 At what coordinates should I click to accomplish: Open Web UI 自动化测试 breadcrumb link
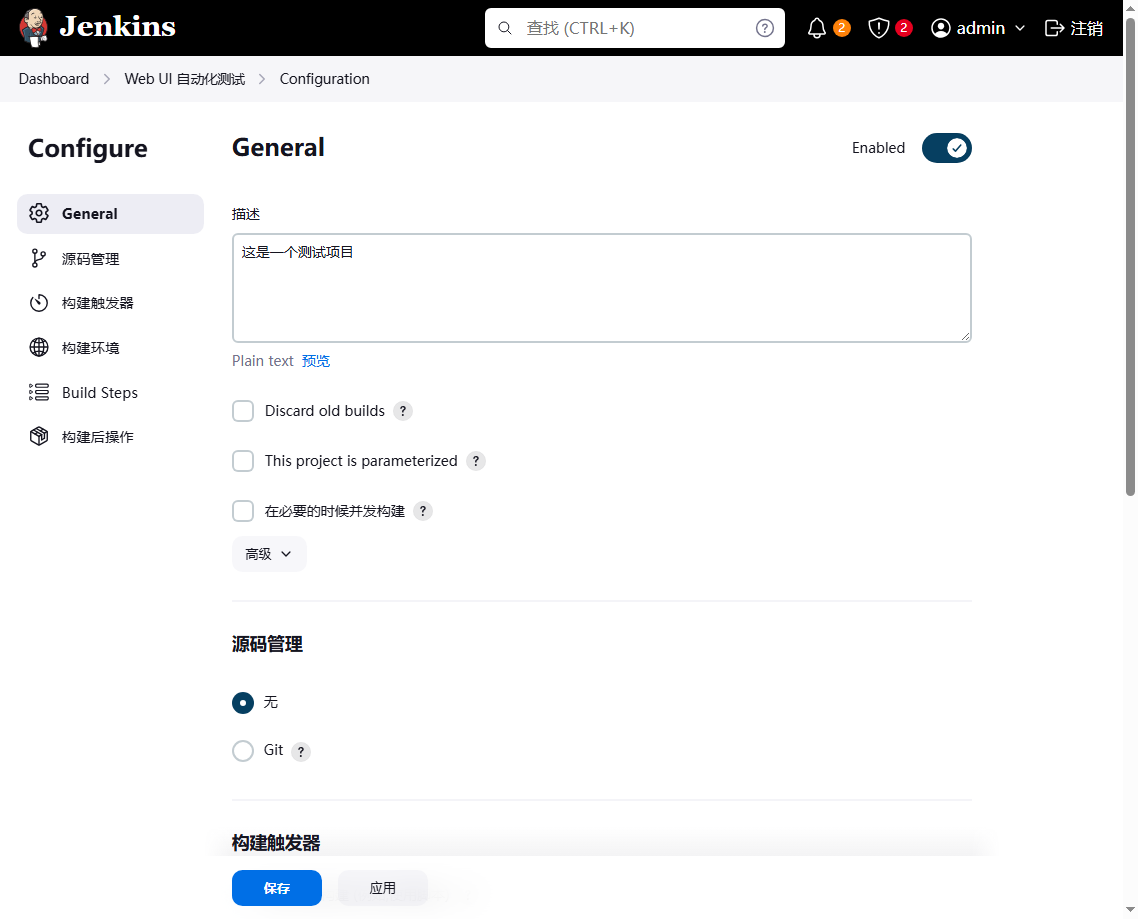coord(184,79)
